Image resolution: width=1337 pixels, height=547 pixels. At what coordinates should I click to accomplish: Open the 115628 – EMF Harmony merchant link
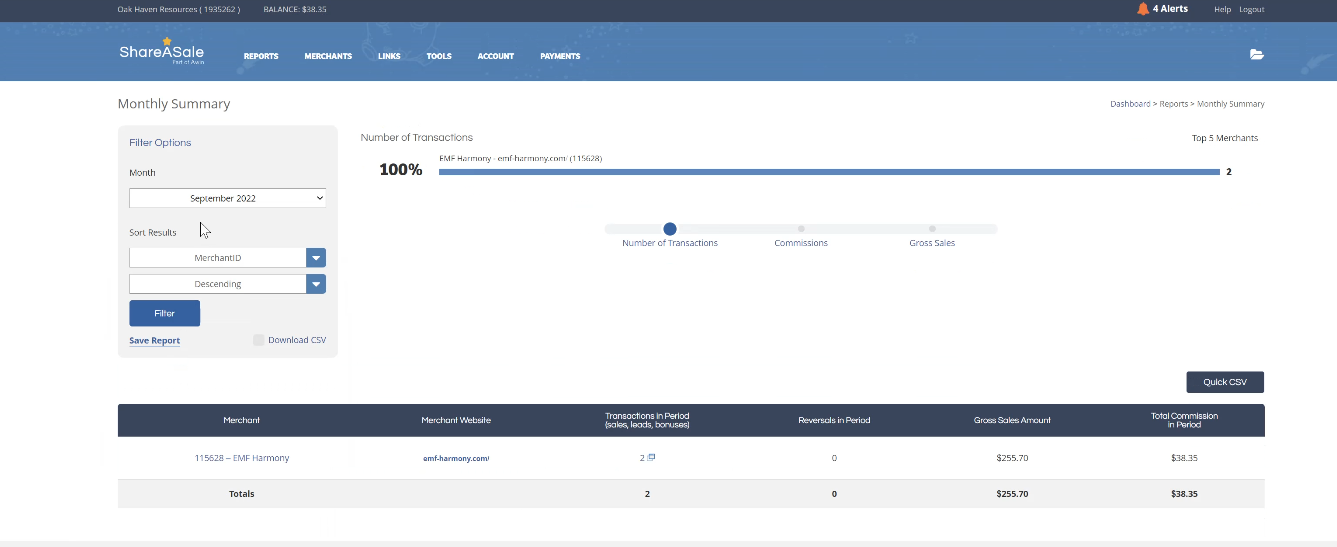(x=242, y=458)
